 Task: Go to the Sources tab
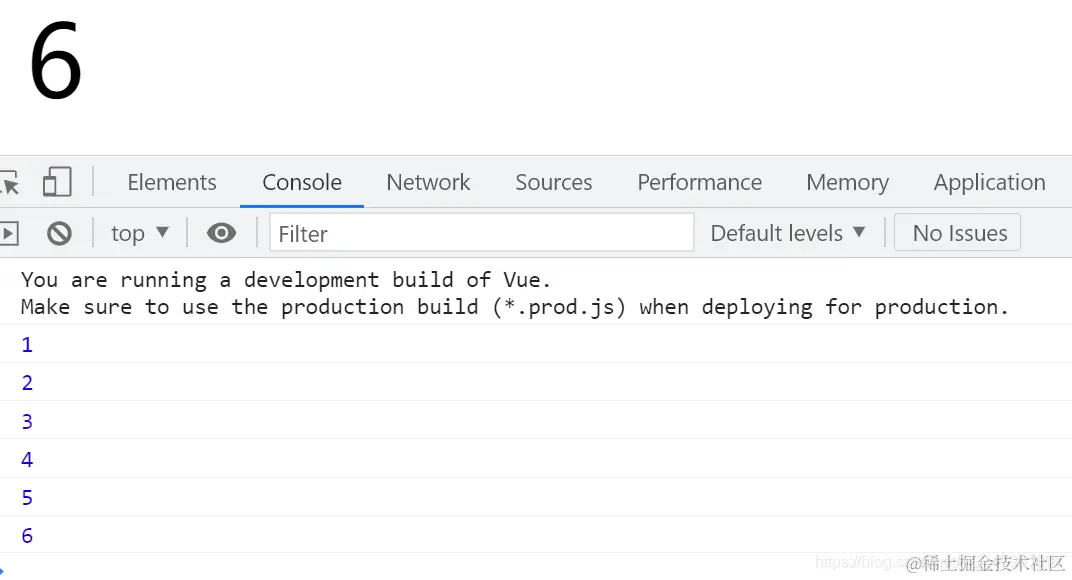pos(554,182)
